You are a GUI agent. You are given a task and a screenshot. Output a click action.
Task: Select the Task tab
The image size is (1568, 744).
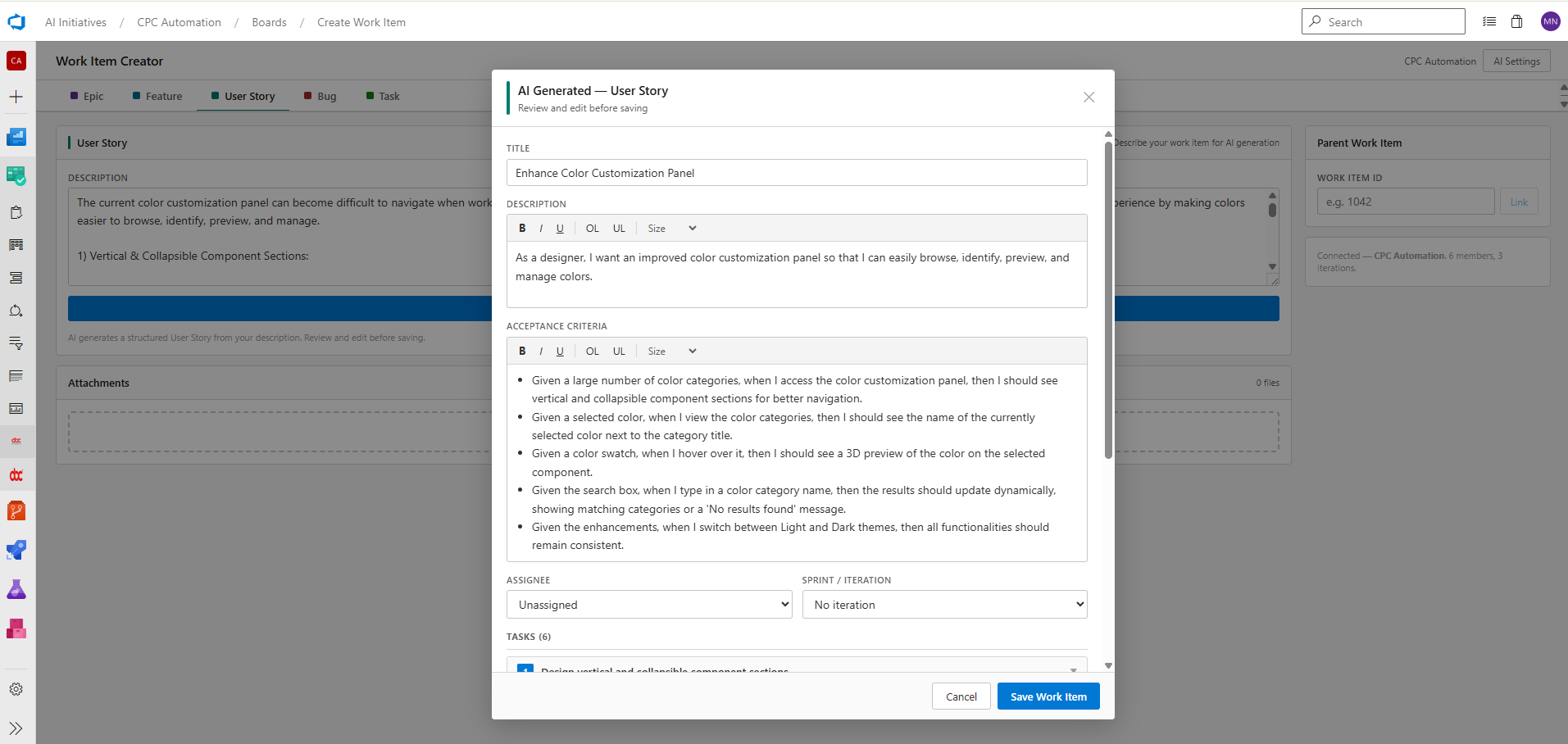(383, 96)
